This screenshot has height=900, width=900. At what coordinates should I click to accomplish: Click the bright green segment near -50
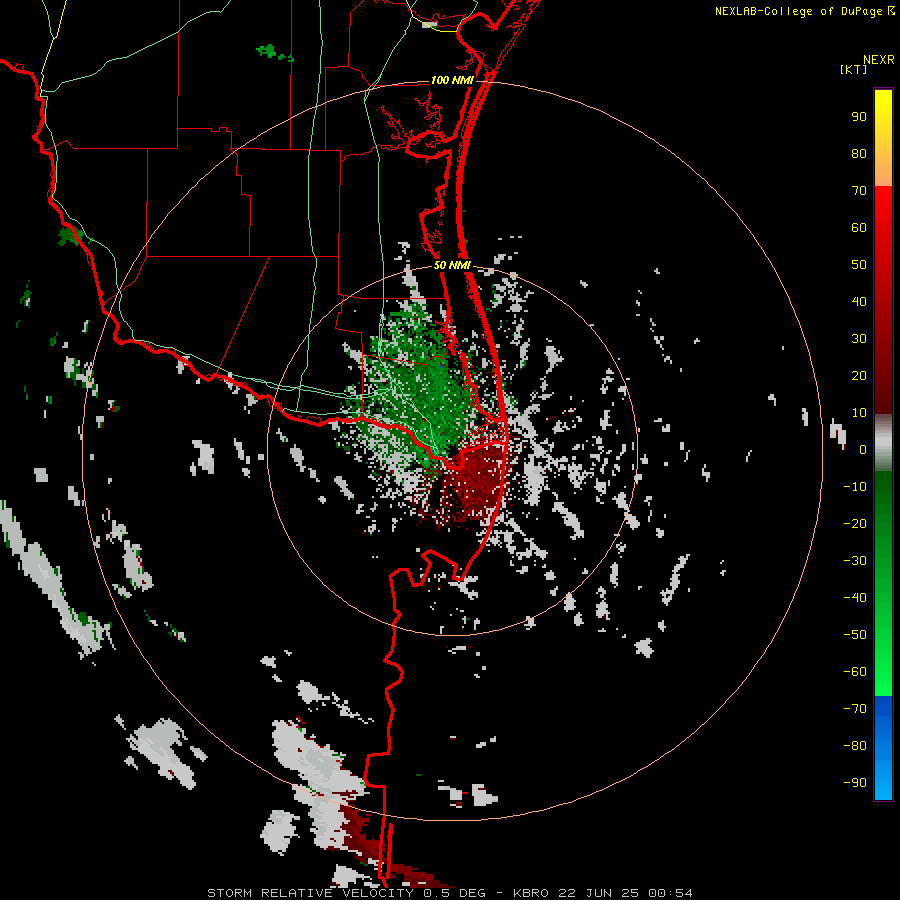click(x=883, y=637)
